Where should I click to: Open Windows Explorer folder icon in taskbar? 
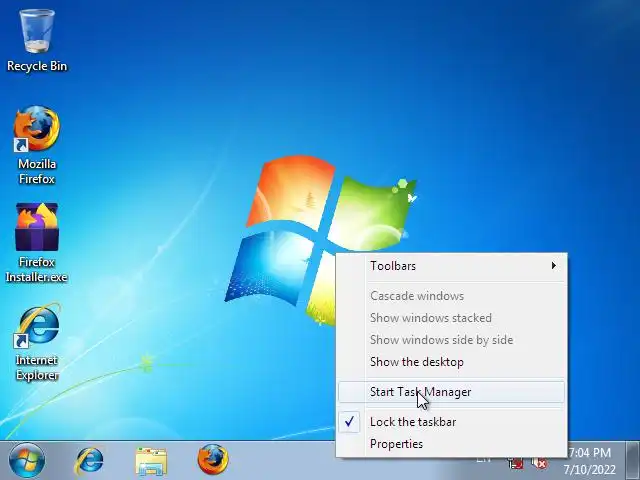(x=151, y=461)
